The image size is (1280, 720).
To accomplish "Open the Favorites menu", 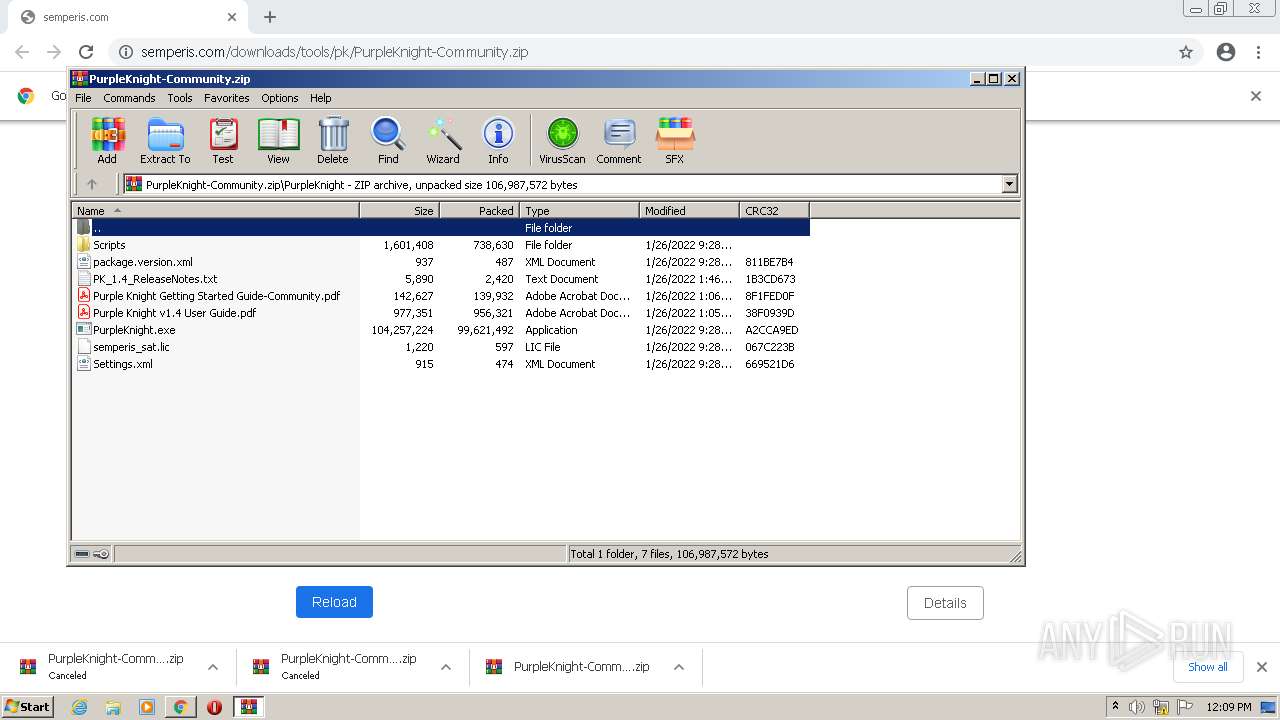I will [x=227, y=98].
